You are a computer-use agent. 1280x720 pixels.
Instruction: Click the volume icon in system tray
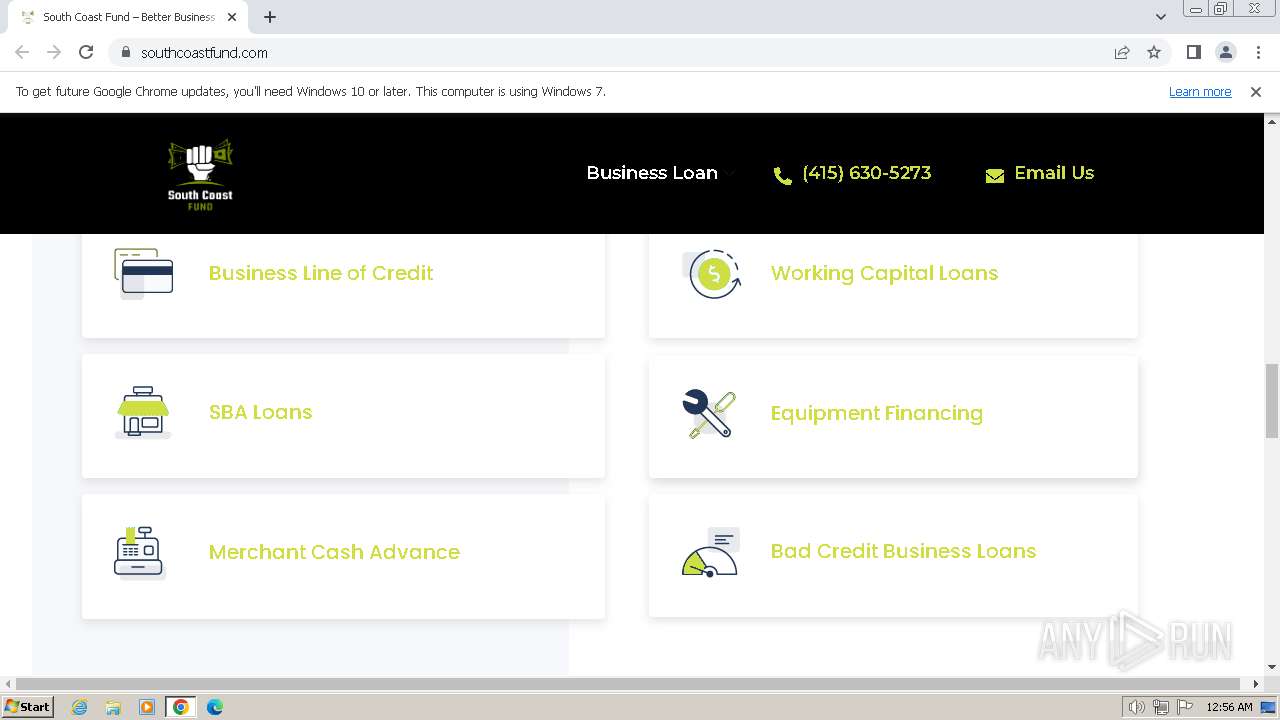point(1137,707)
